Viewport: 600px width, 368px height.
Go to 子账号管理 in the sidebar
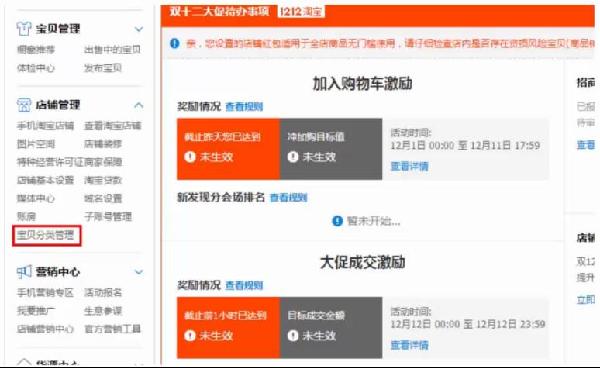pyautogui.click(x=108, y=217)
